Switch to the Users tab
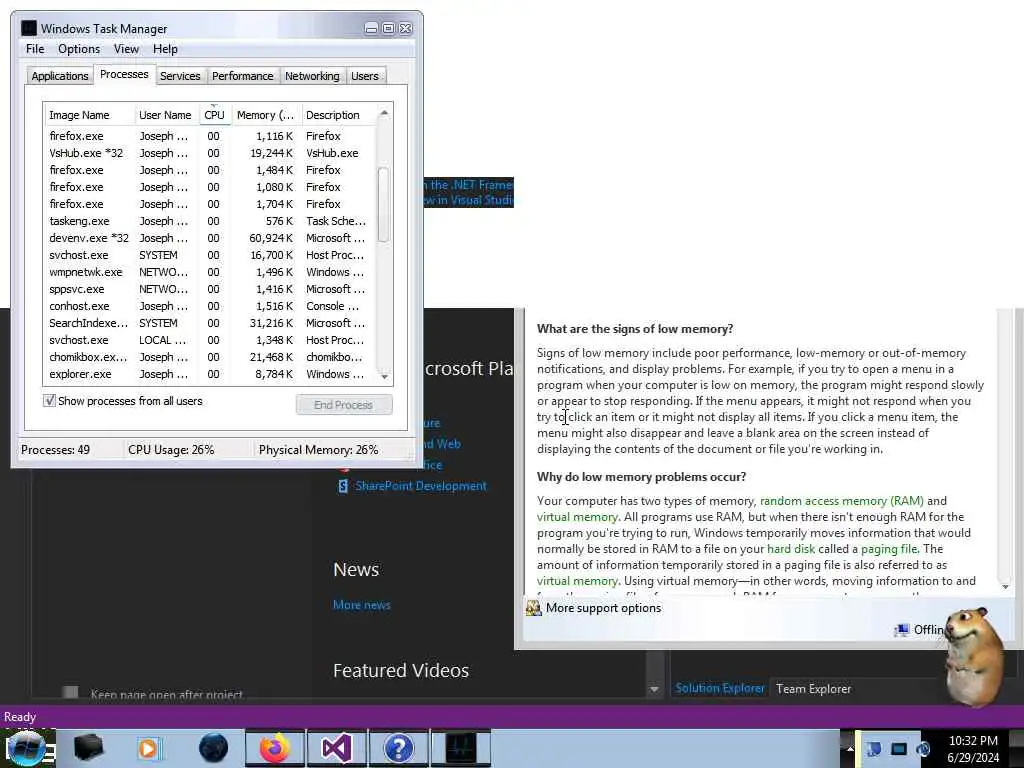The image size is (1024, 768). [x=364, y=76]
